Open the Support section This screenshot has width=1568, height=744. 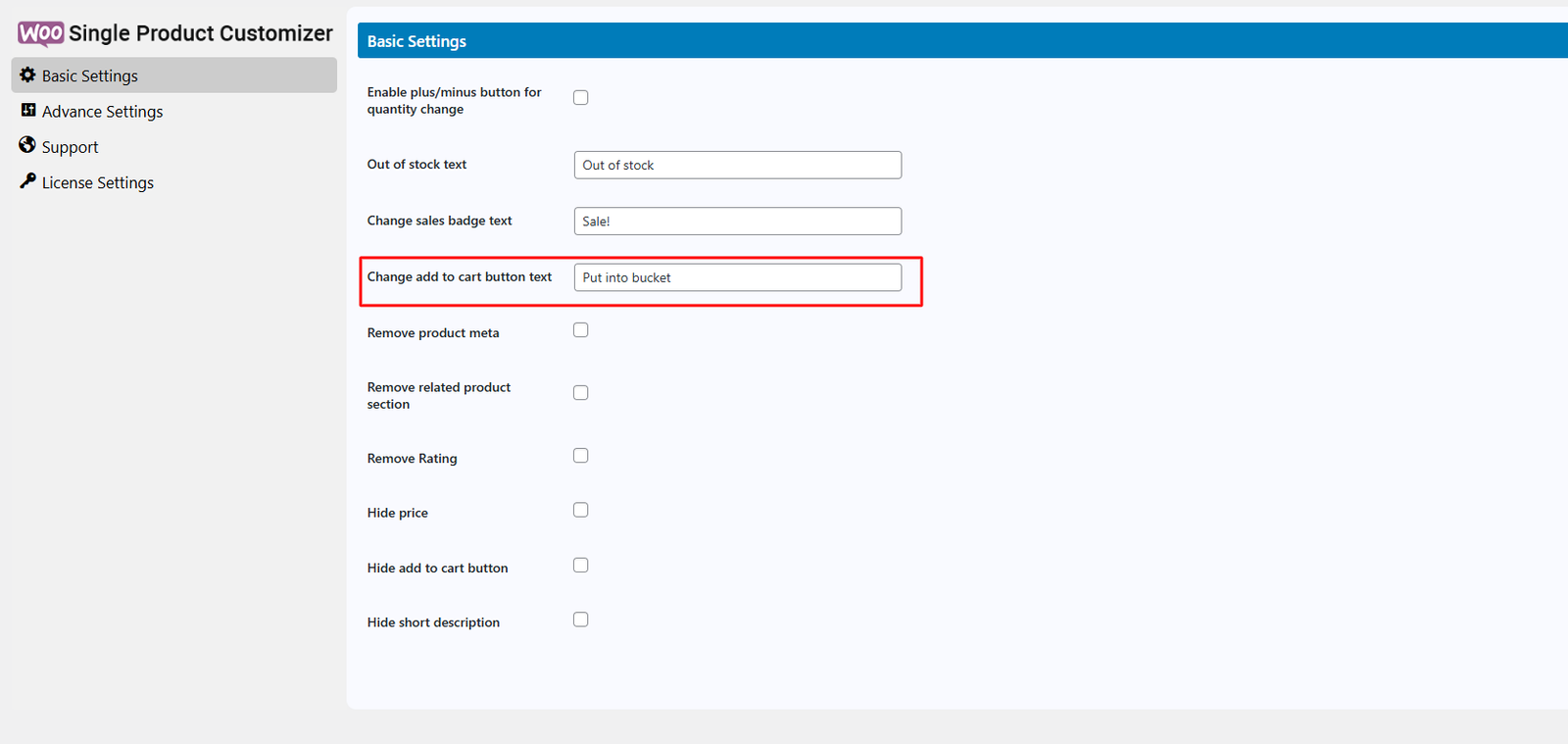[70, 147]
